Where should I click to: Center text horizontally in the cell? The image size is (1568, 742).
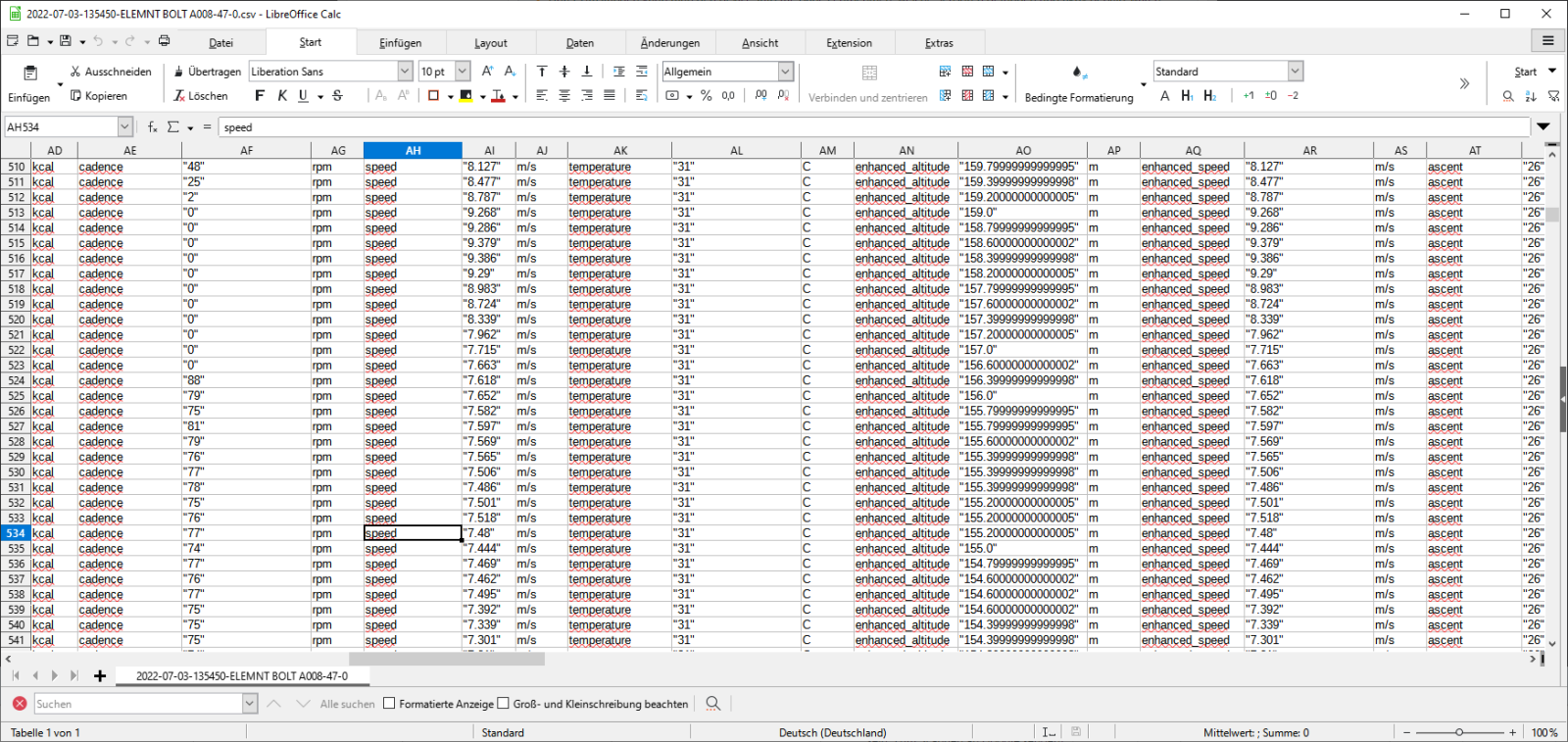564,96
